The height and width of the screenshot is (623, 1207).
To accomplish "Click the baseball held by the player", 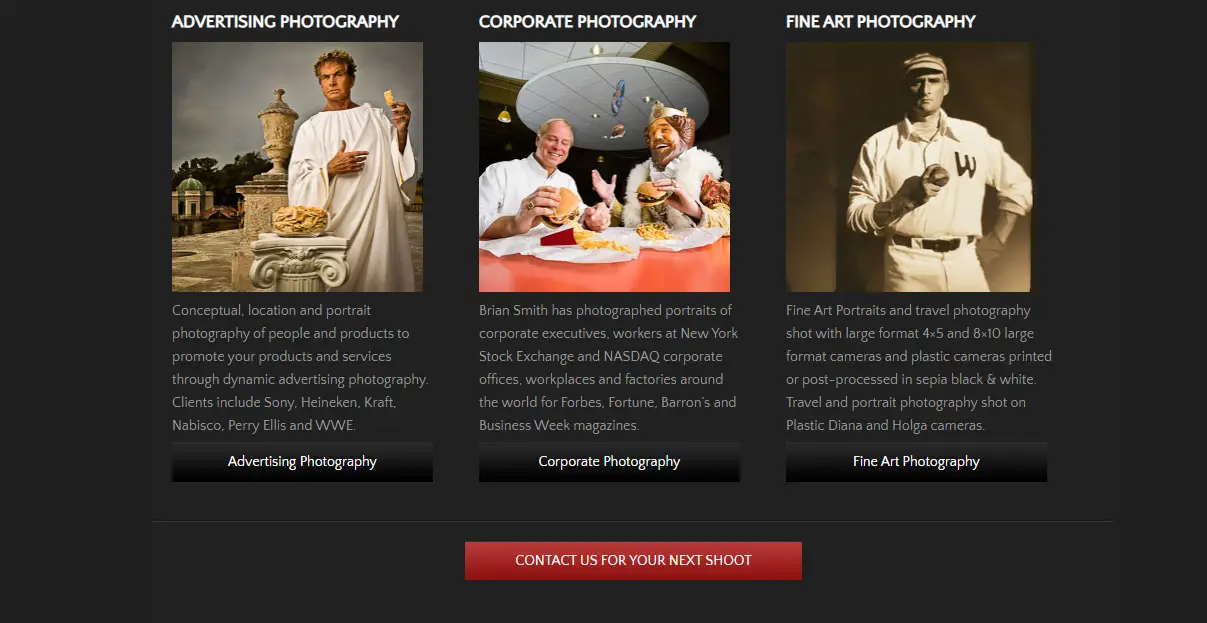I will tap(935, 177).
